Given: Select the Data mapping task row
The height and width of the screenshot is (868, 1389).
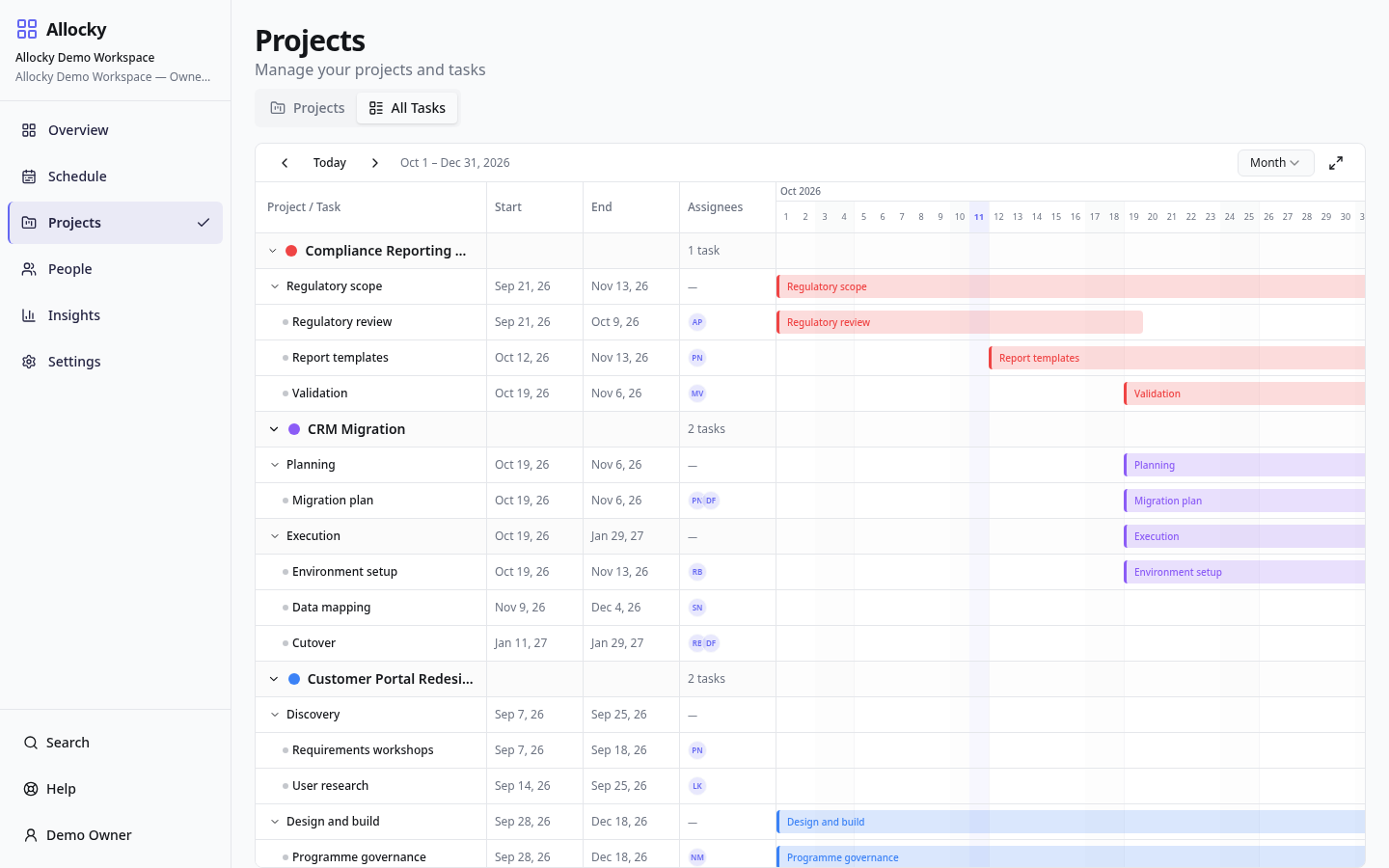Looking at the screenshot, I should point(810,608).
